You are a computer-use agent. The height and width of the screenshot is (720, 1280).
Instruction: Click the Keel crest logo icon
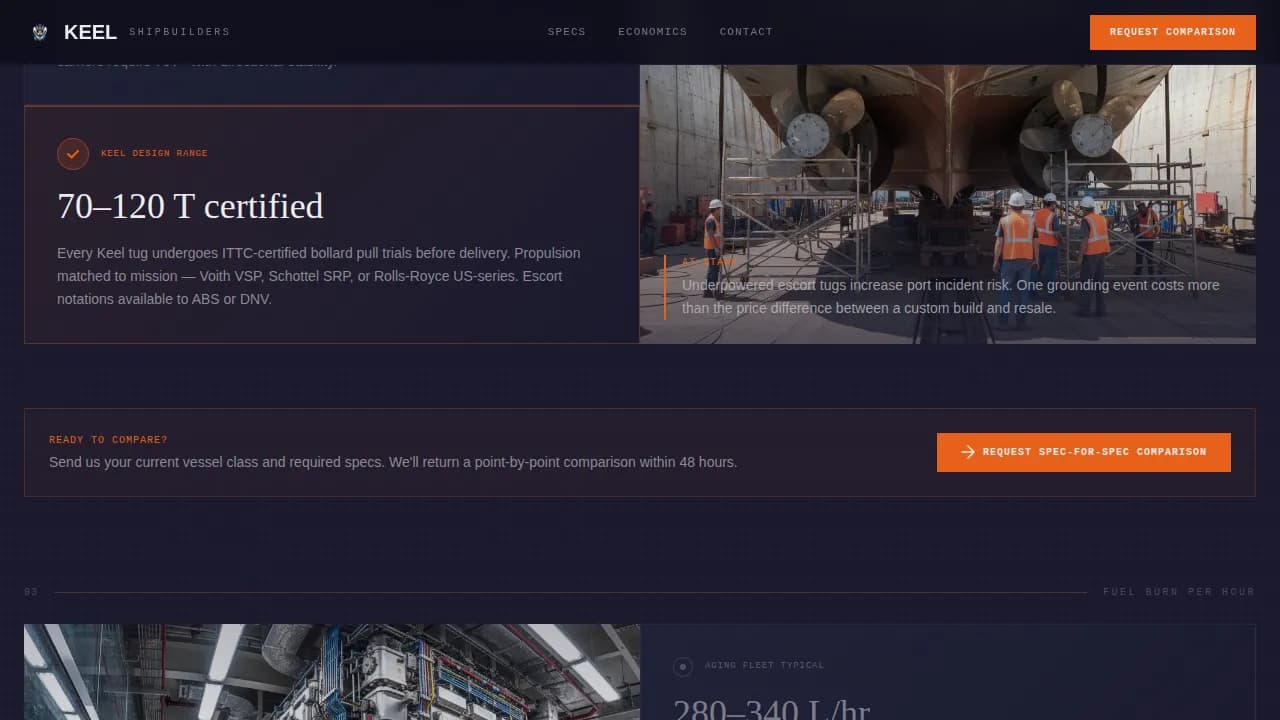pyautogui.click(x=40, y=32)
